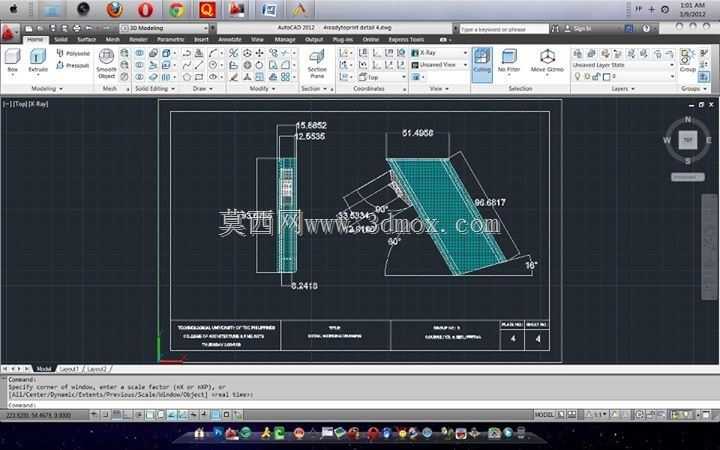Click the Group icon in the Groups panel
The image size is (720, 450).
(687, 60)
